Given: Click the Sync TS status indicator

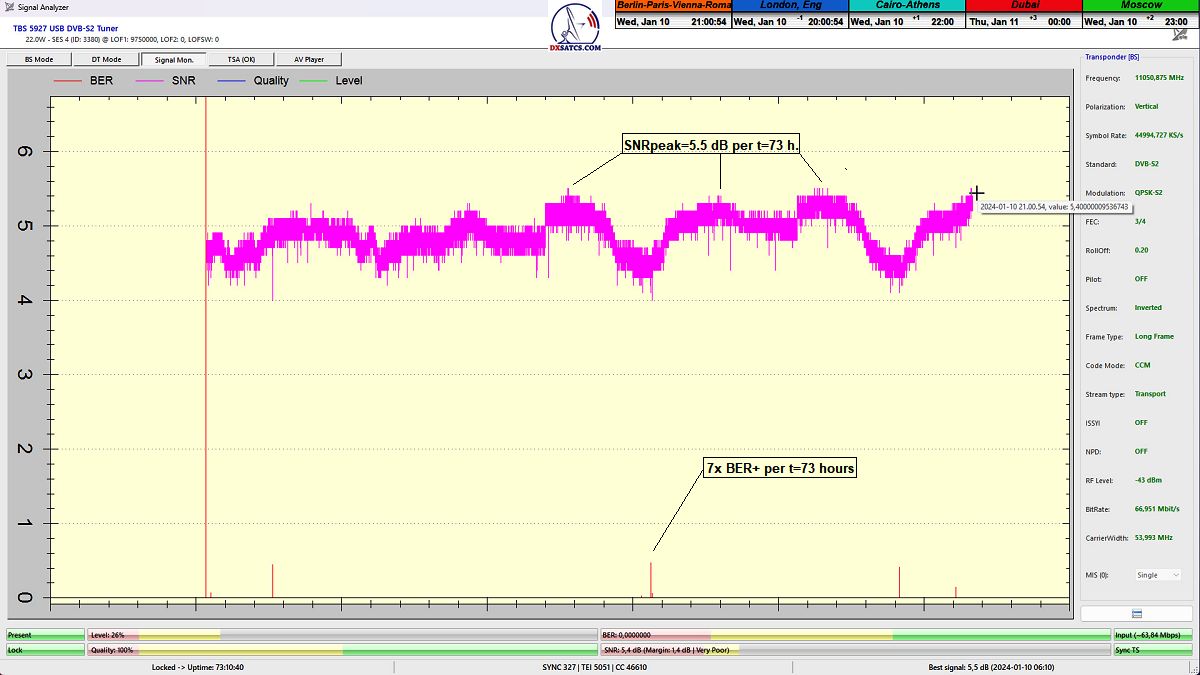Looking at the screenshot, I should click(1153, 650).
